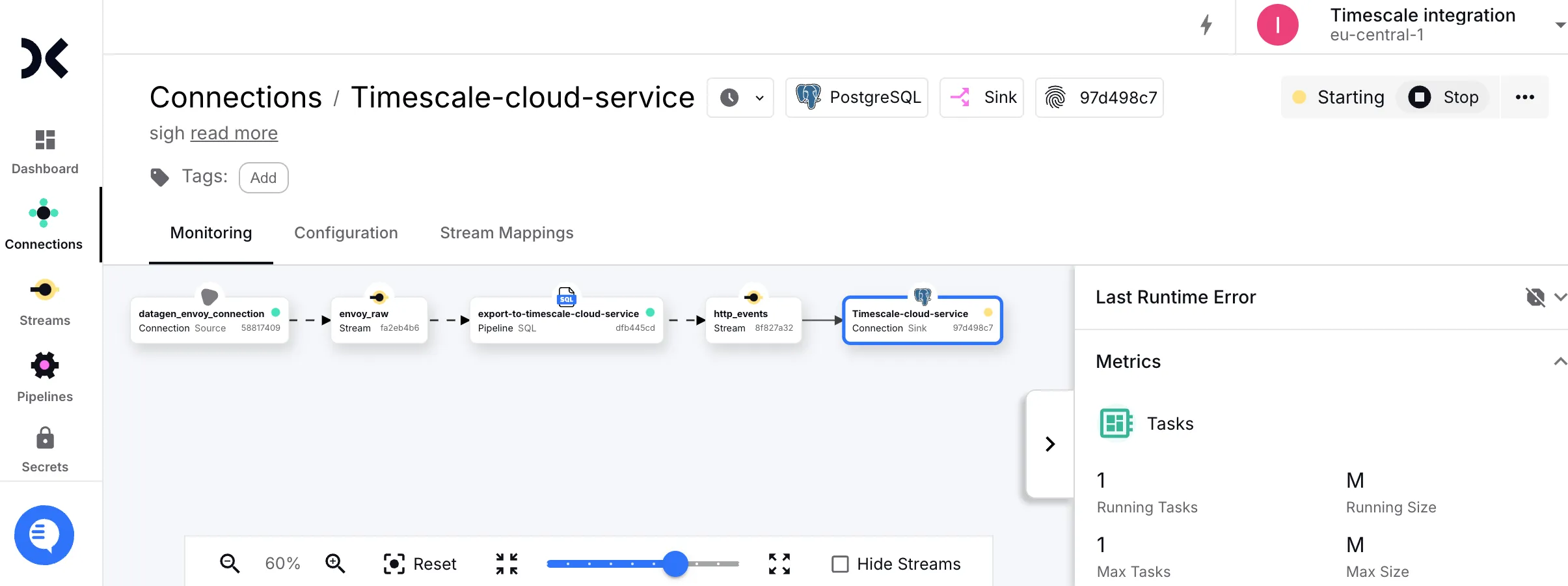
Task: Enable the Hide Streams checkbox
Action: (840, 564)
